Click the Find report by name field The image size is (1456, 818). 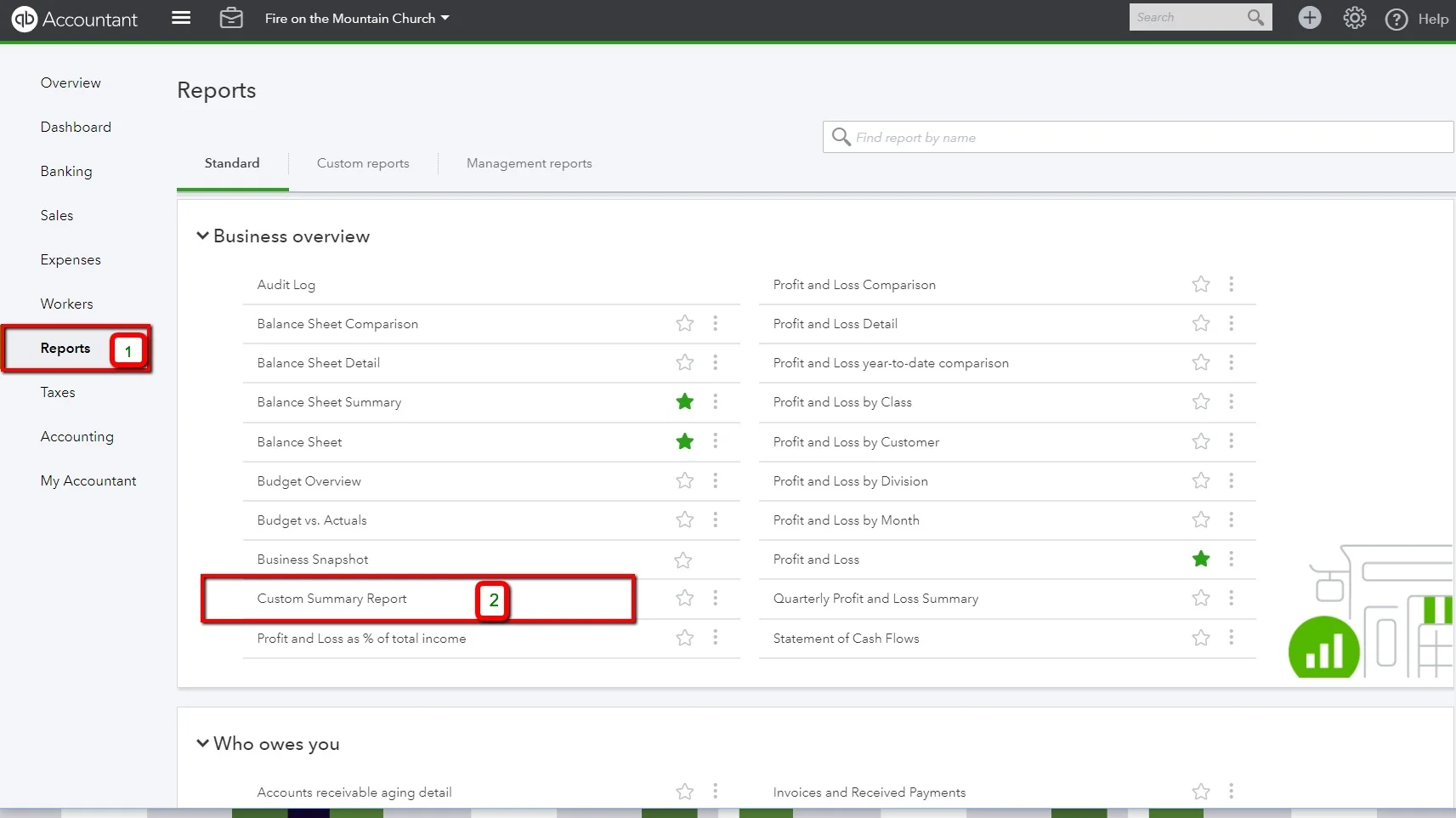tap(1138, 137)
